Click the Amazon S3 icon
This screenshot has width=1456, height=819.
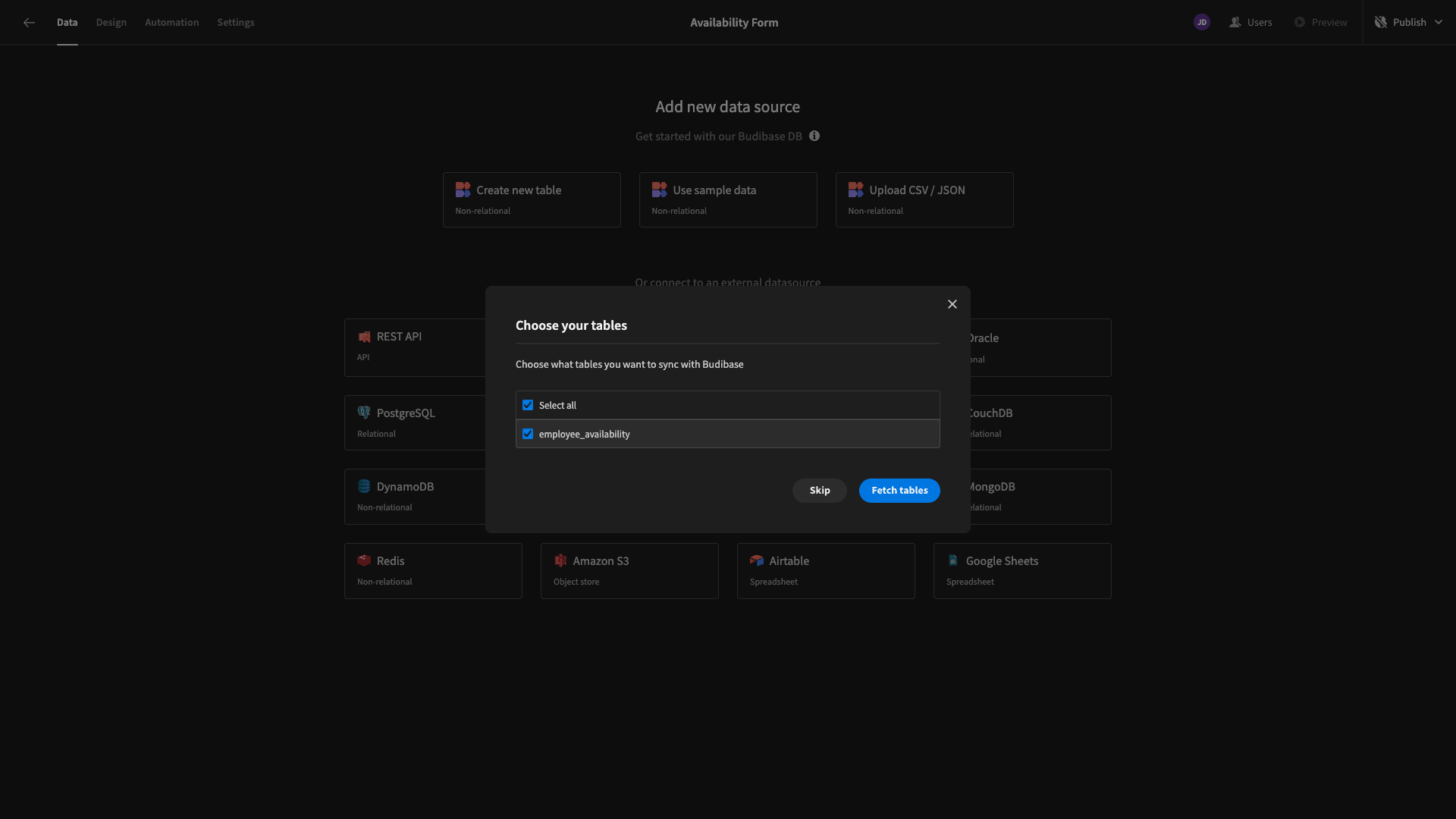click(560, 560)
